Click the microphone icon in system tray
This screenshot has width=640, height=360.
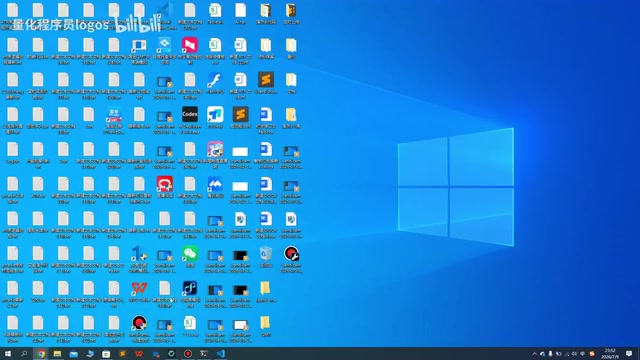pos(550,354)
